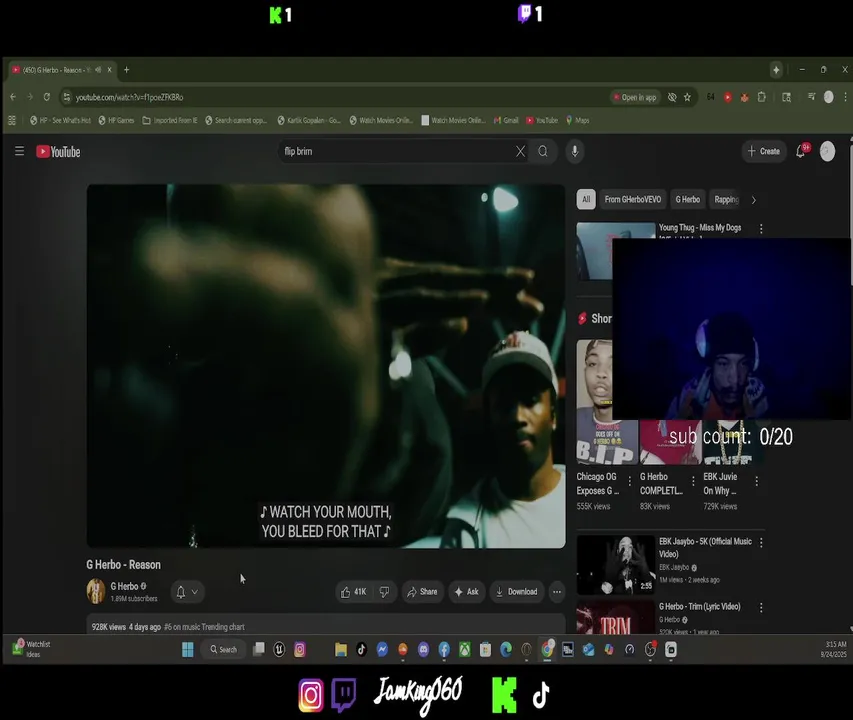Run search with the magnifier icon
853x720 pixels.
pyautogui.click(x=543, y=151)
